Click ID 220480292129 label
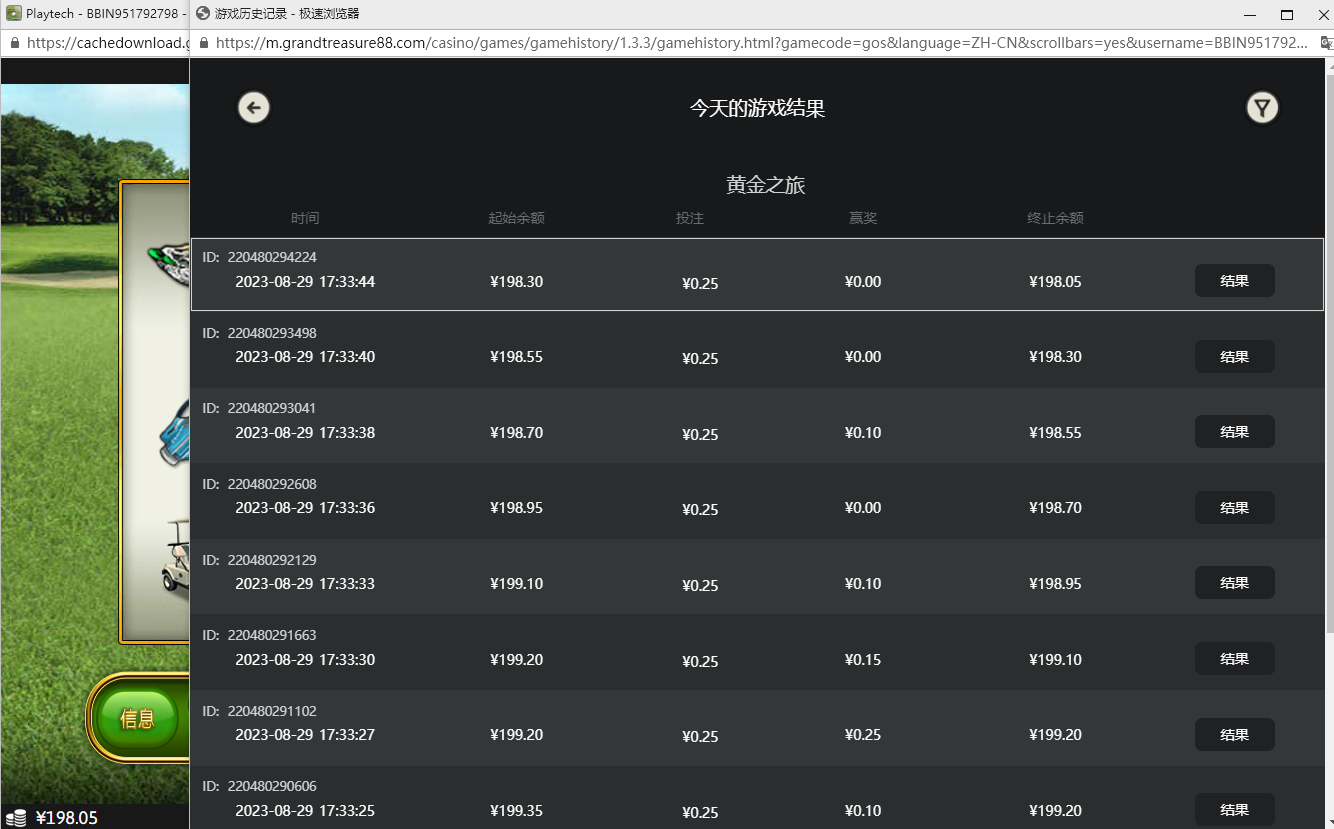The height and width of the screenshot is (829, 1334). 260,560
